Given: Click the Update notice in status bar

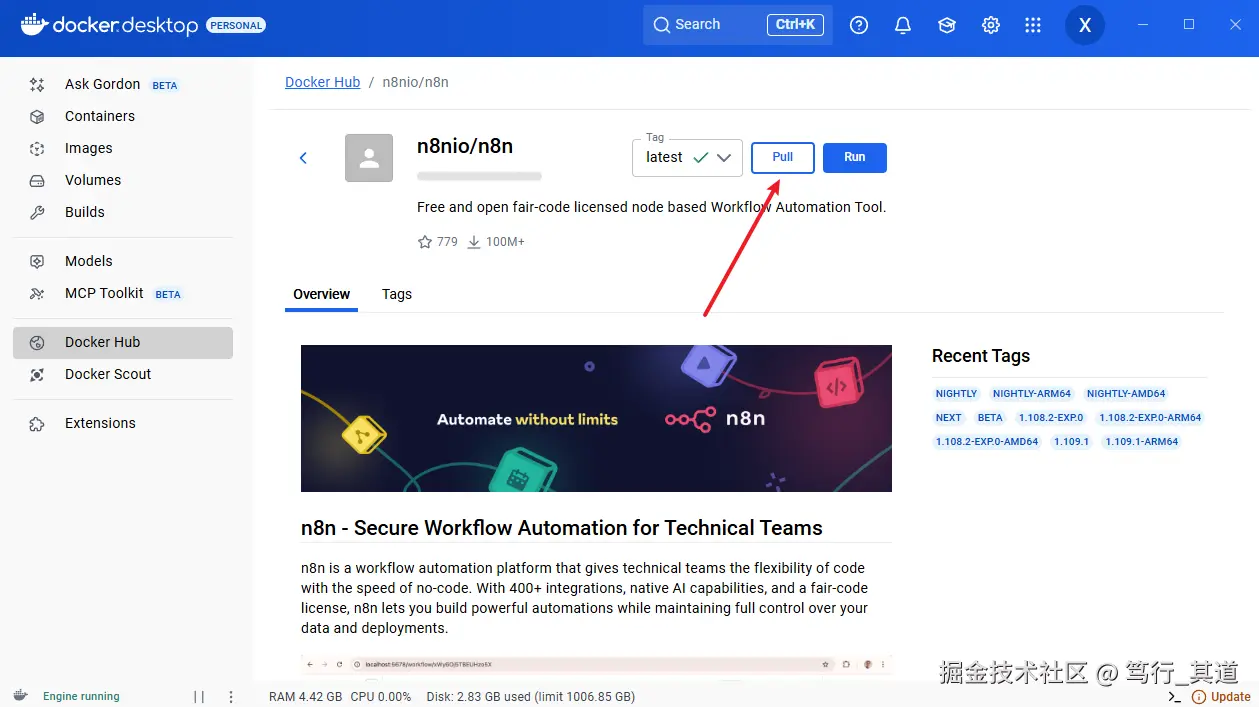Looking at the screenshot, I should tap(1221, 697).
